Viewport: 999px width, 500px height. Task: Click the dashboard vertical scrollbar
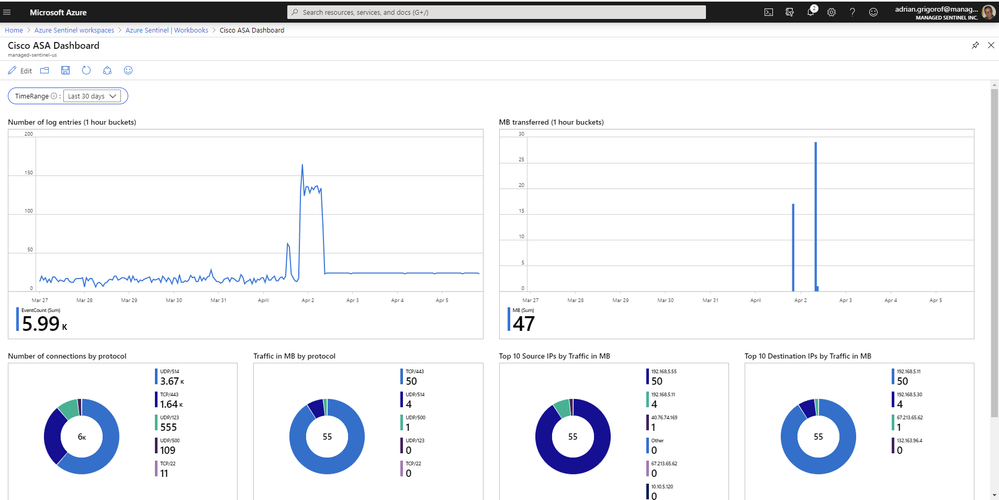pos(994,253)
